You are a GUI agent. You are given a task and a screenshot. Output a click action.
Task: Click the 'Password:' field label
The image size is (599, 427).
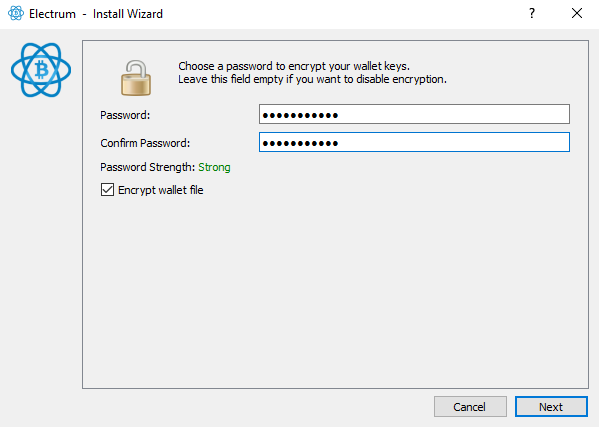tap(125, 115)
